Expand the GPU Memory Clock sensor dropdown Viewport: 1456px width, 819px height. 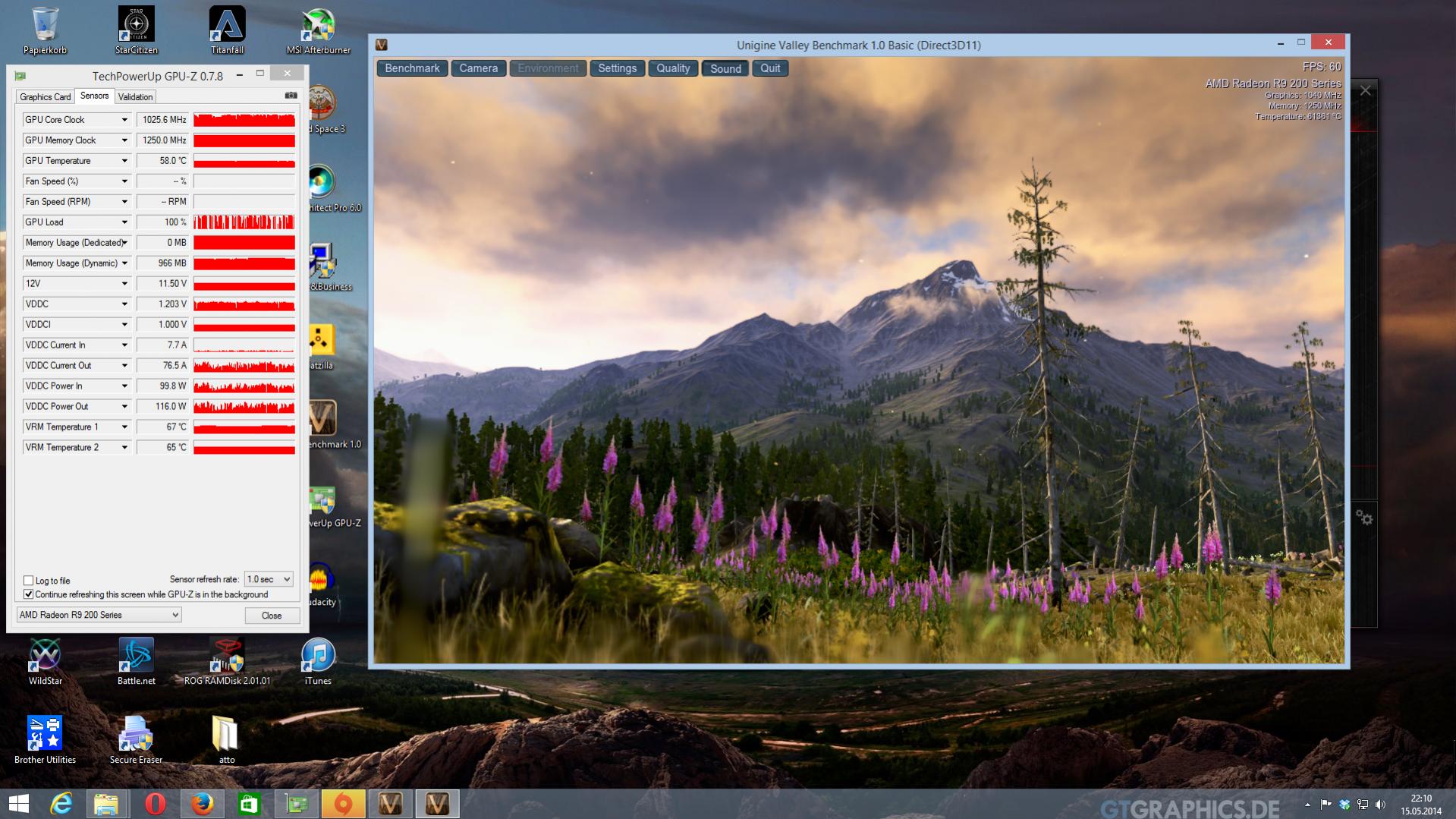pos(124,140)
